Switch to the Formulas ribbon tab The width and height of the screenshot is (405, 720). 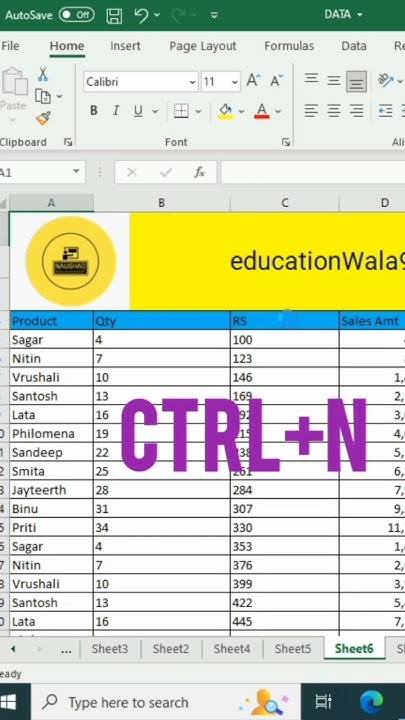289,46
